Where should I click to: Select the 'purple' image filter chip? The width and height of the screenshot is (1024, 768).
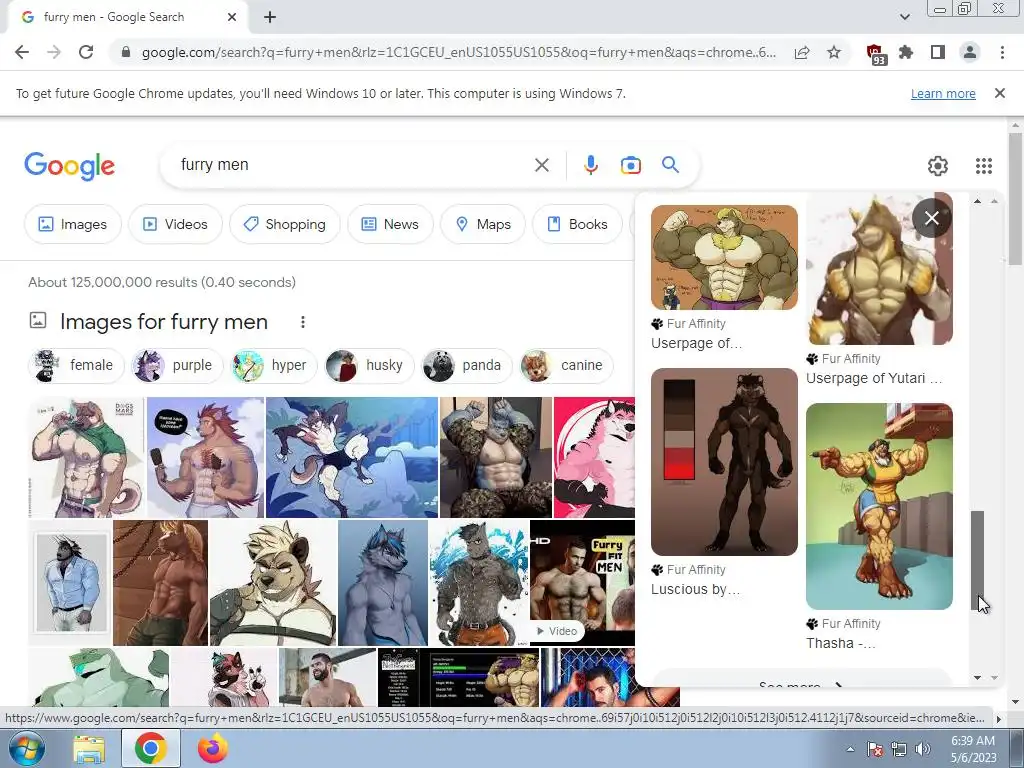click(x=177, y=365)
